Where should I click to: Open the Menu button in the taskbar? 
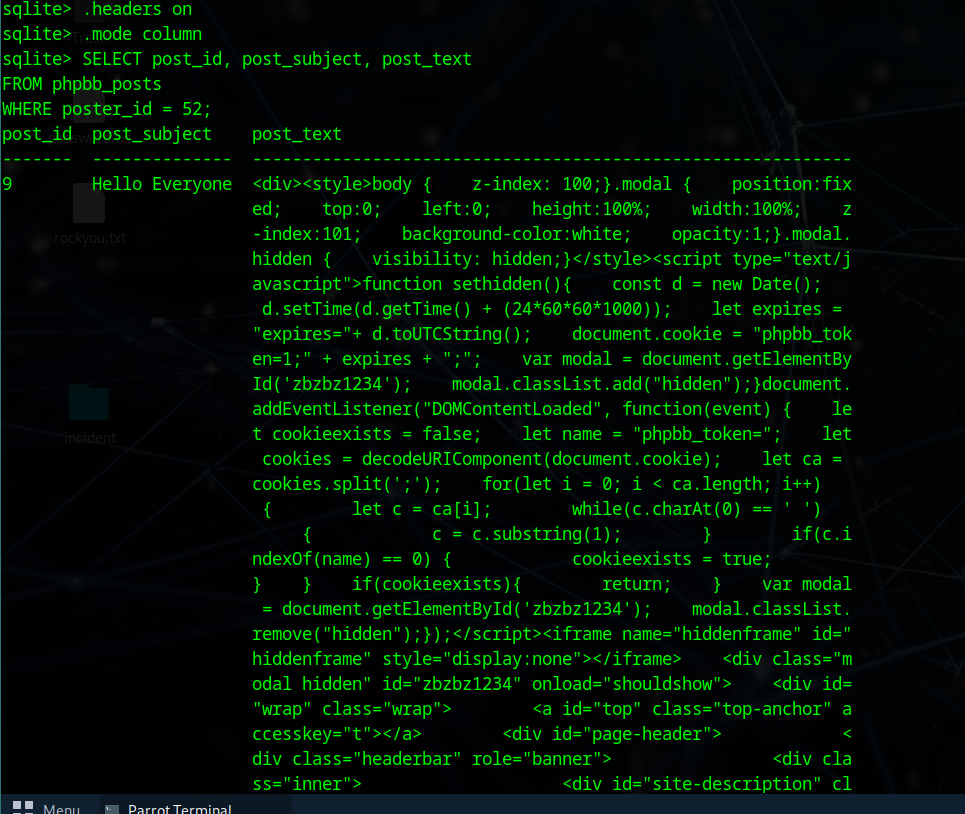tap(46, 808)
